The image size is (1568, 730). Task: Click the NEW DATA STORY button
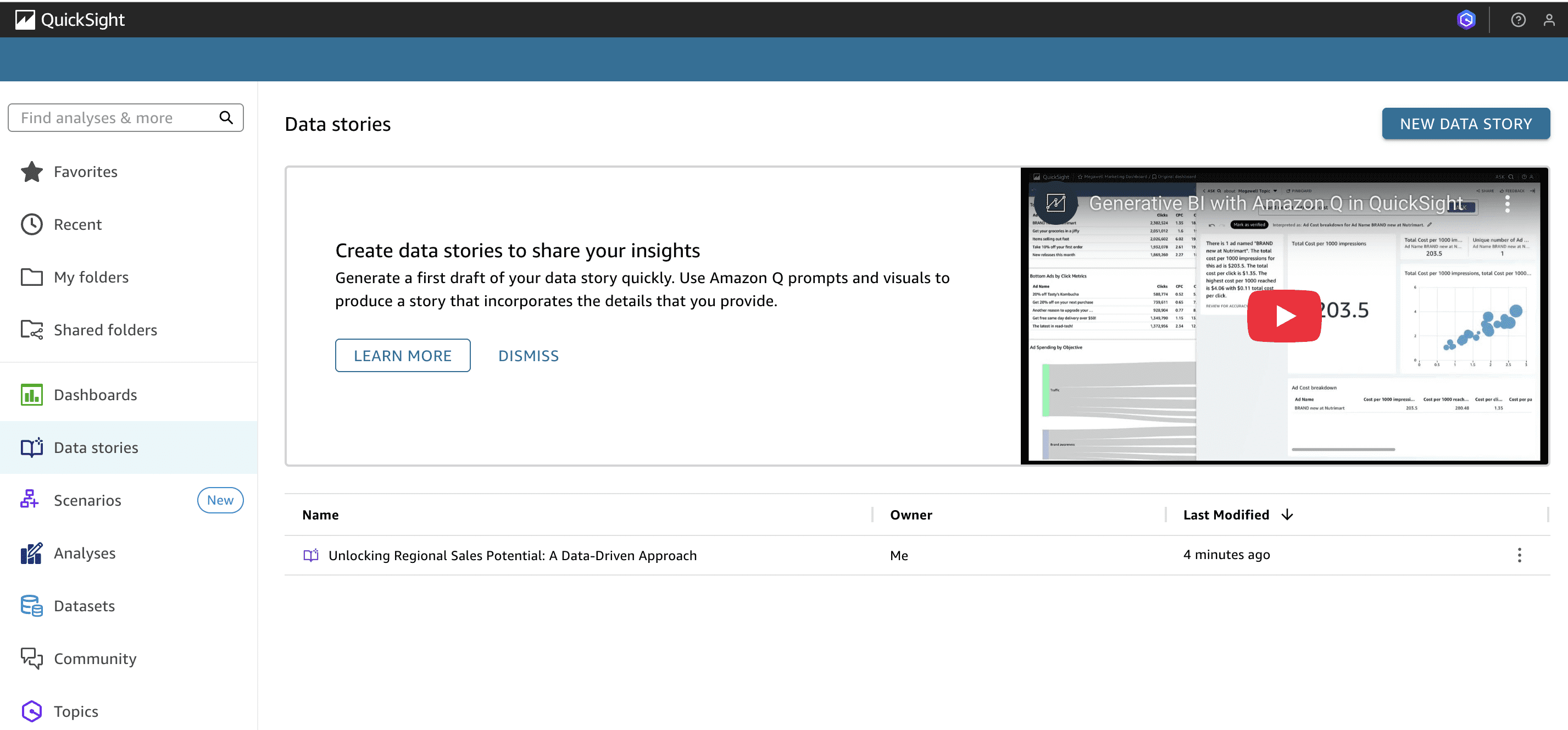pyautogui.click(x=1465, y=124)
